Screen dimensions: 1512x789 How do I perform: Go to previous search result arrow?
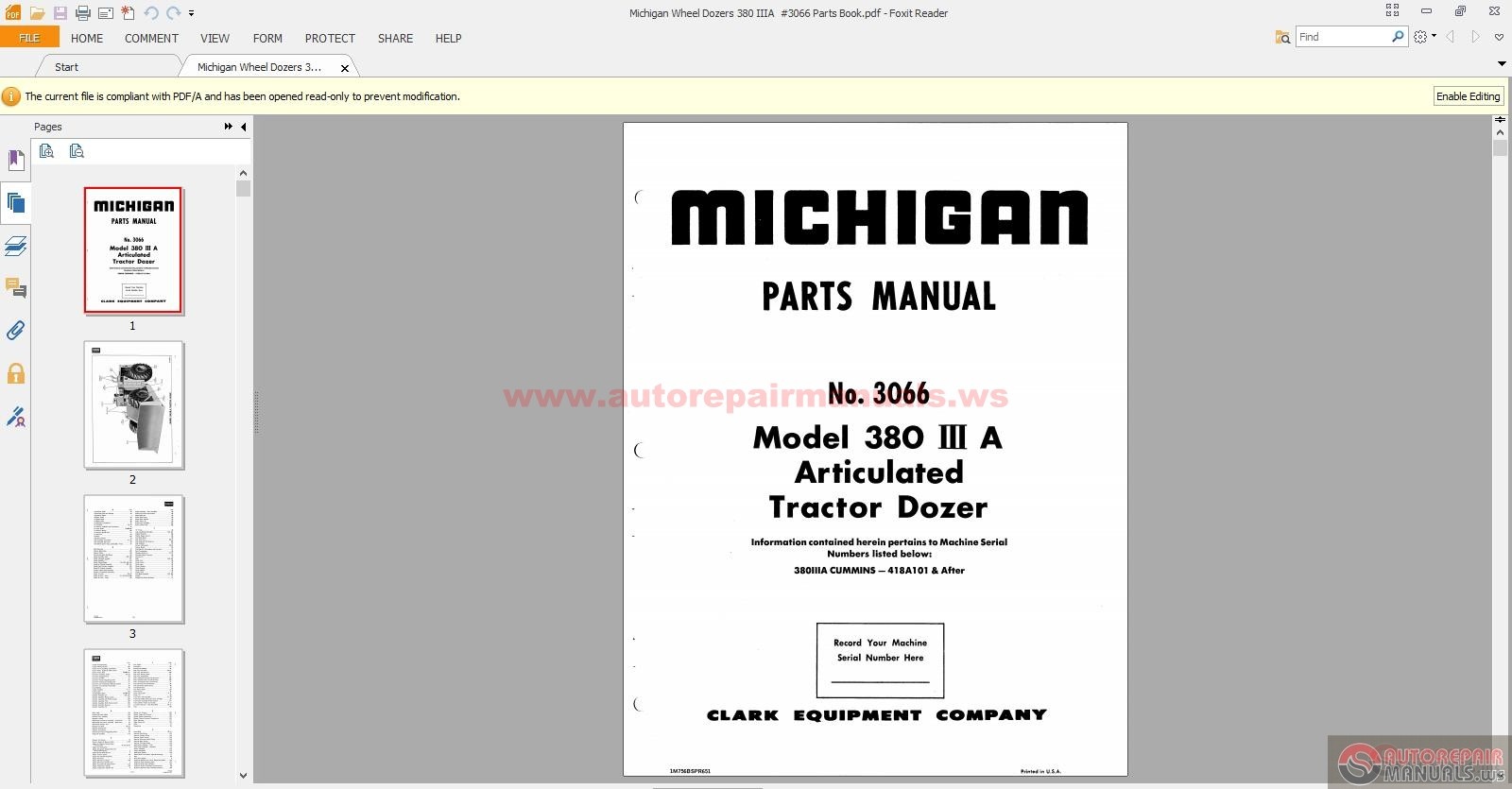(1451, 37)
